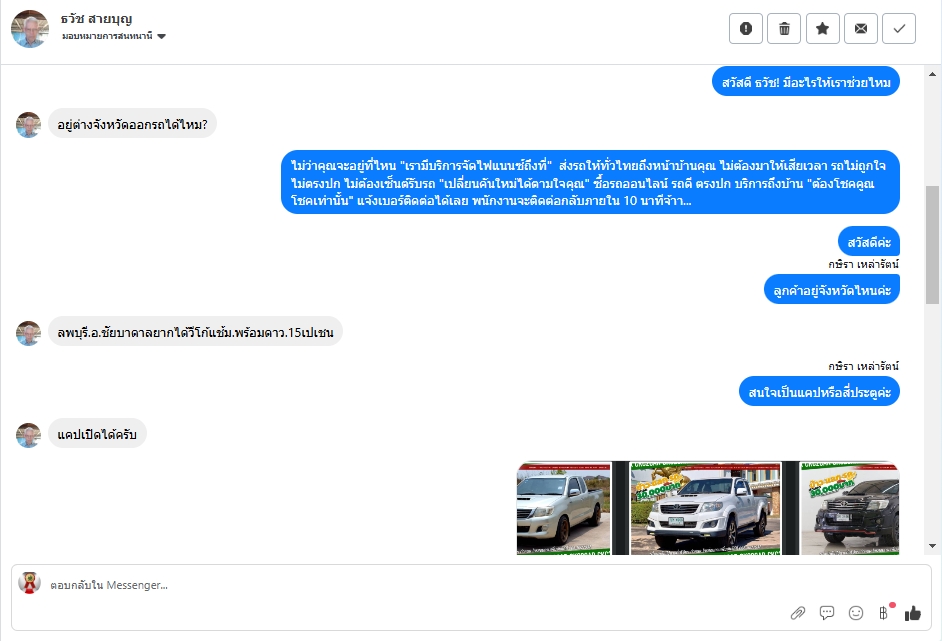Delete the conversation with the trash icon
The height and width of the screenshot is (641, 942).
pos(784,28)
